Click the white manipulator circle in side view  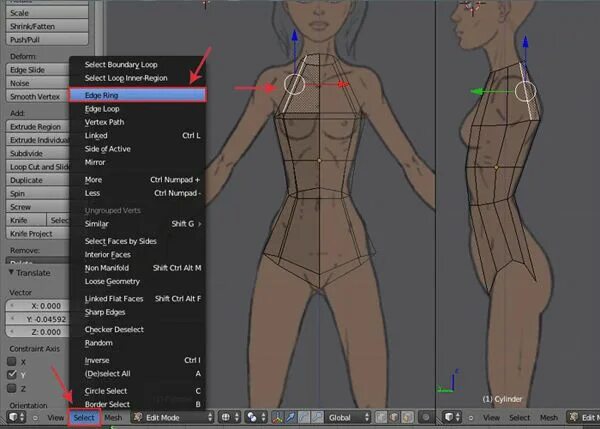(525, 91)
